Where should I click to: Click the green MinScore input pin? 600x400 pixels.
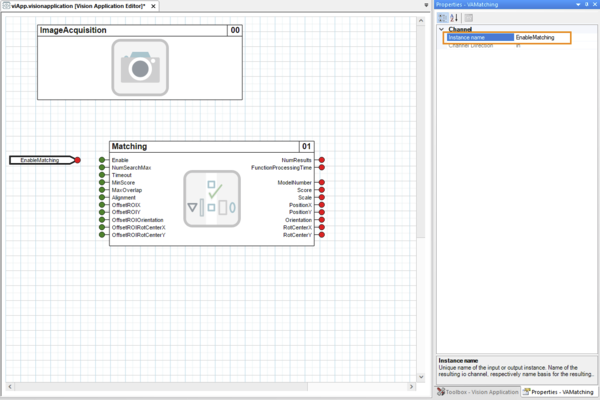102,183
